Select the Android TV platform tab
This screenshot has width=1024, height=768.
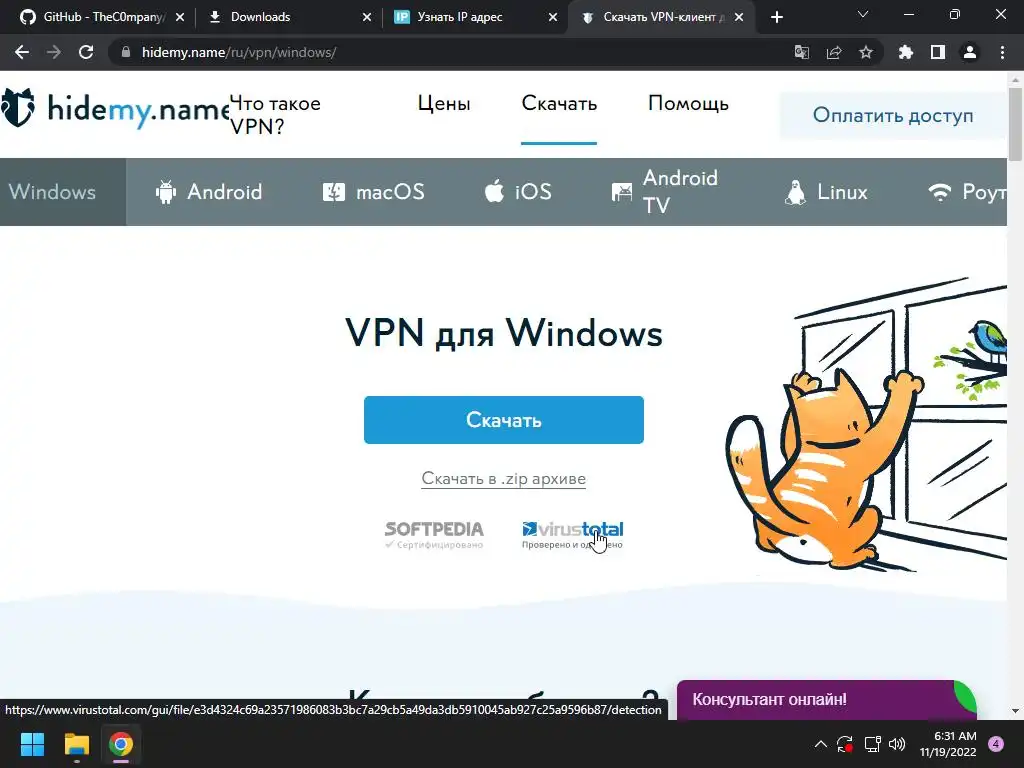(664, 191)
